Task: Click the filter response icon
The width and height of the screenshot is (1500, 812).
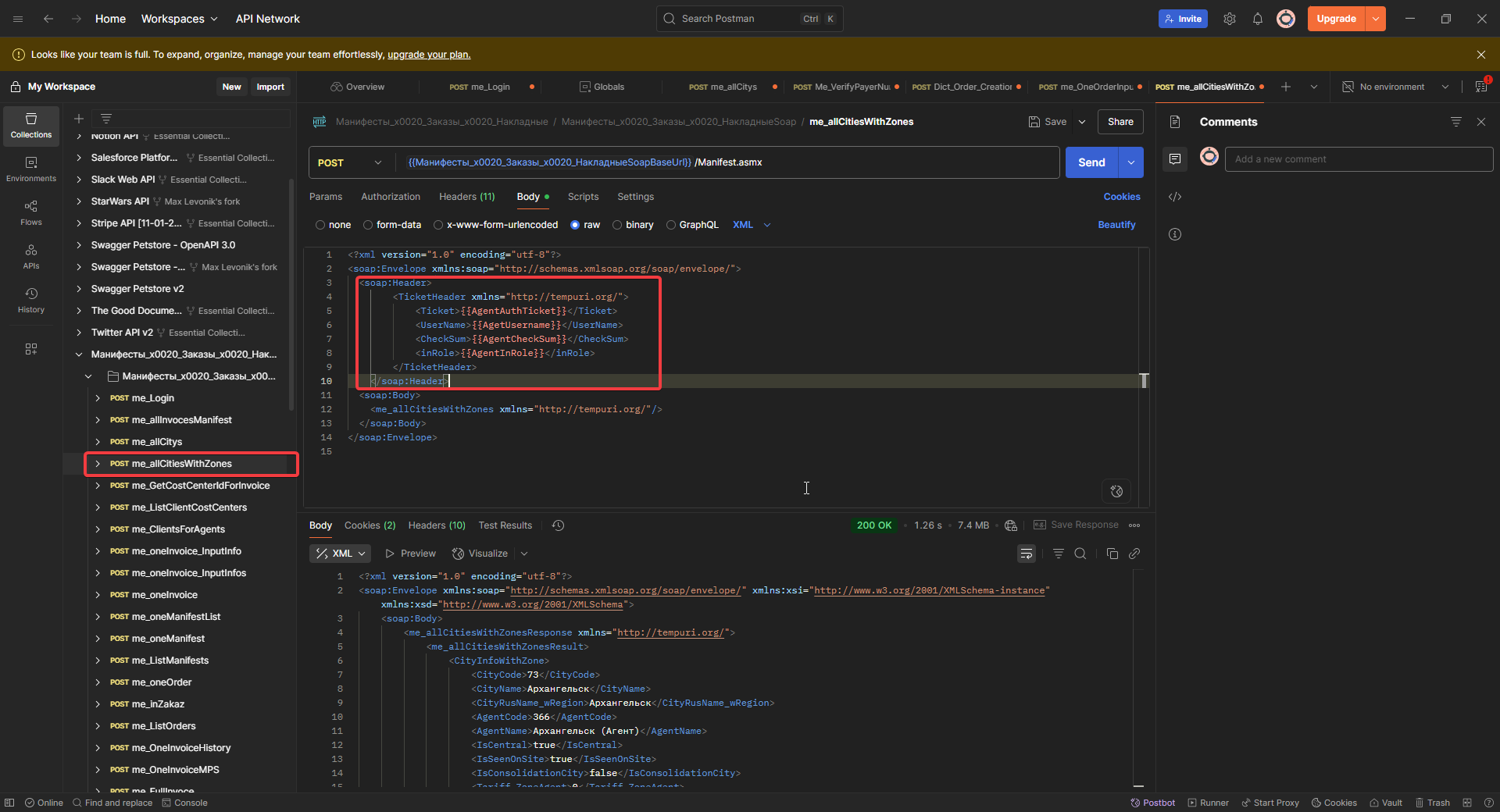Action: click(1059, 554)
